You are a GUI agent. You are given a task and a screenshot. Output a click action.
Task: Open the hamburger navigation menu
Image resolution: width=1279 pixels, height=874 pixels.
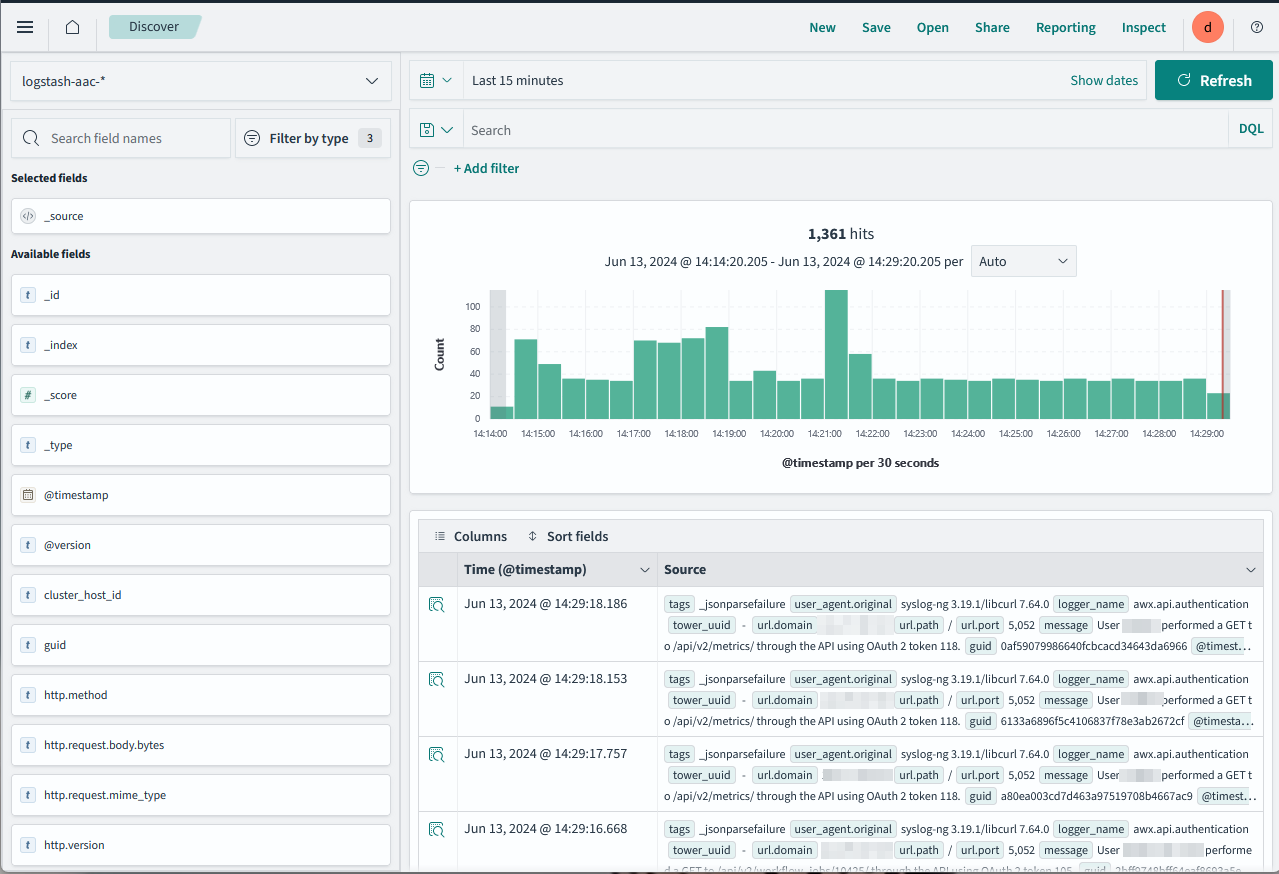[25, 27]
